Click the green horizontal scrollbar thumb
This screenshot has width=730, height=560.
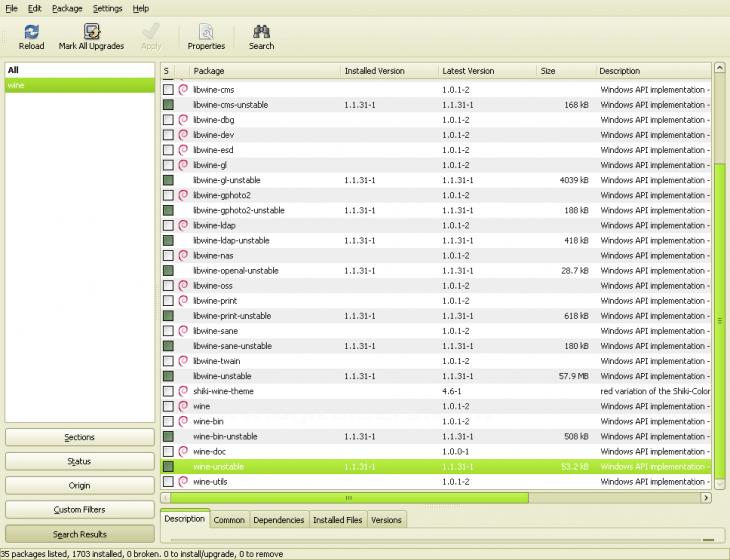coord(349,498)
